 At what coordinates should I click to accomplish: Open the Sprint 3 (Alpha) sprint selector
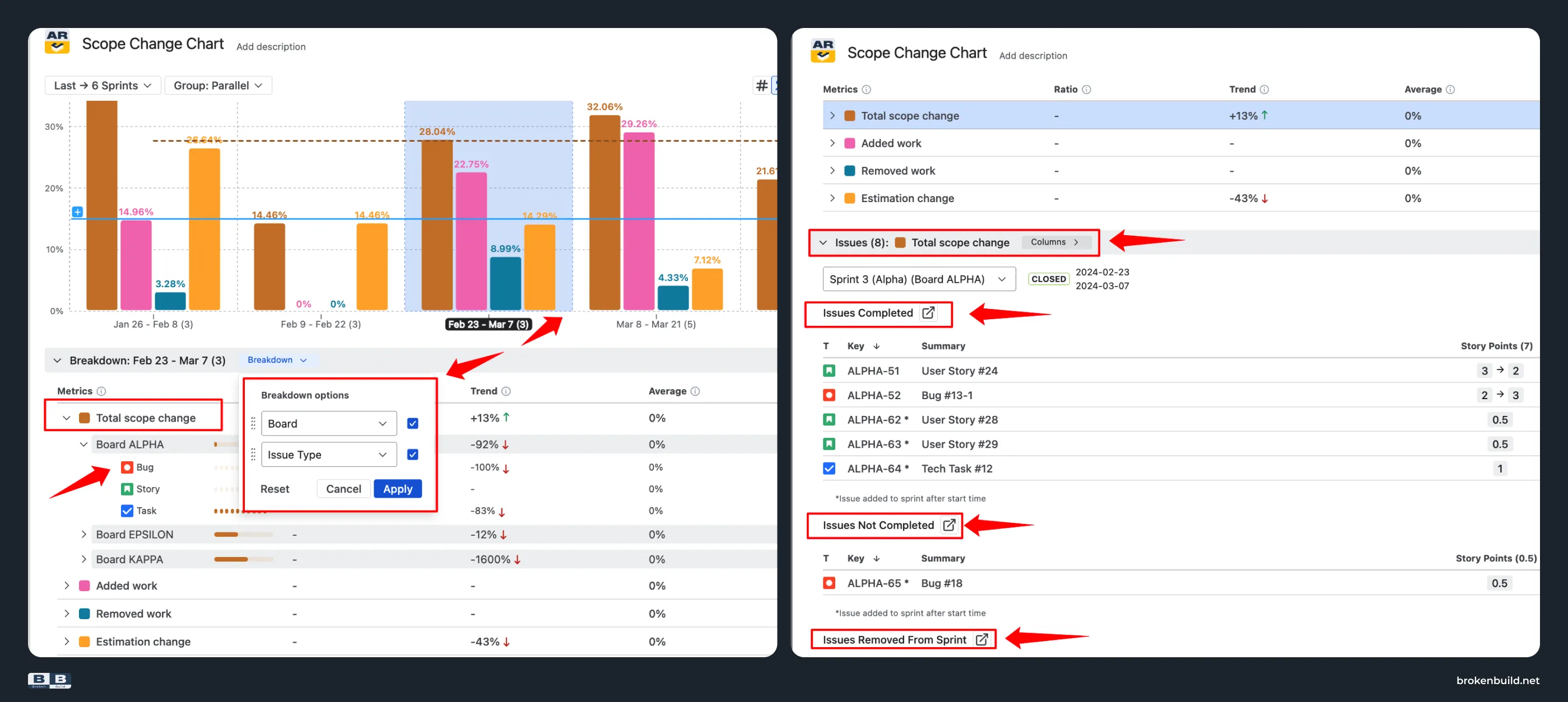coord(919,279)
